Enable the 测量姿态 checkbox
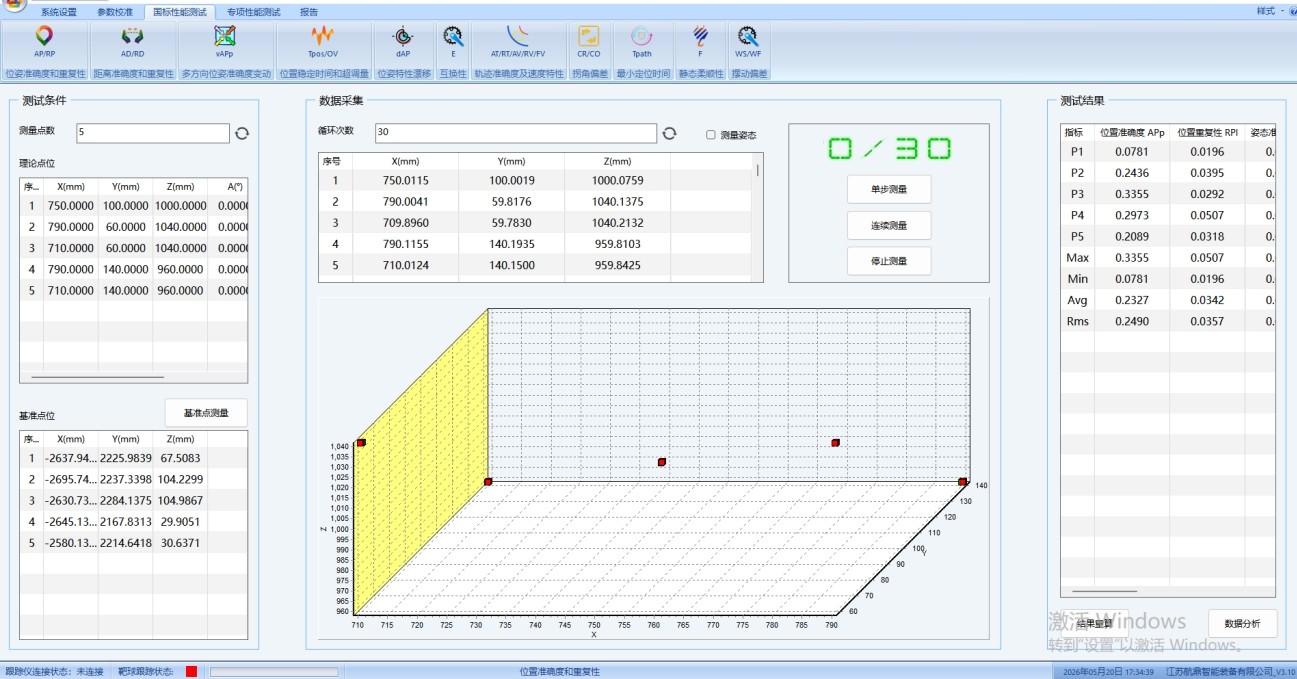 coord(711,135)
